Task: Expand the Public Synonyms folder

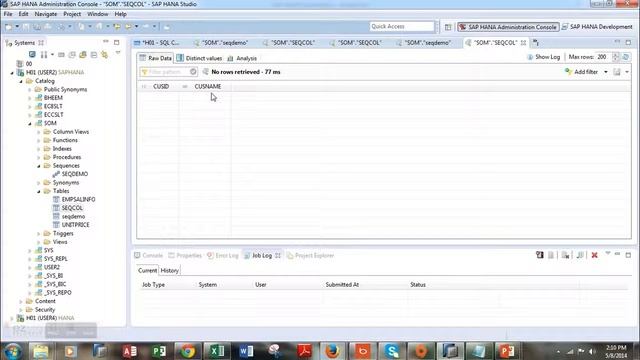Action: 30,90
